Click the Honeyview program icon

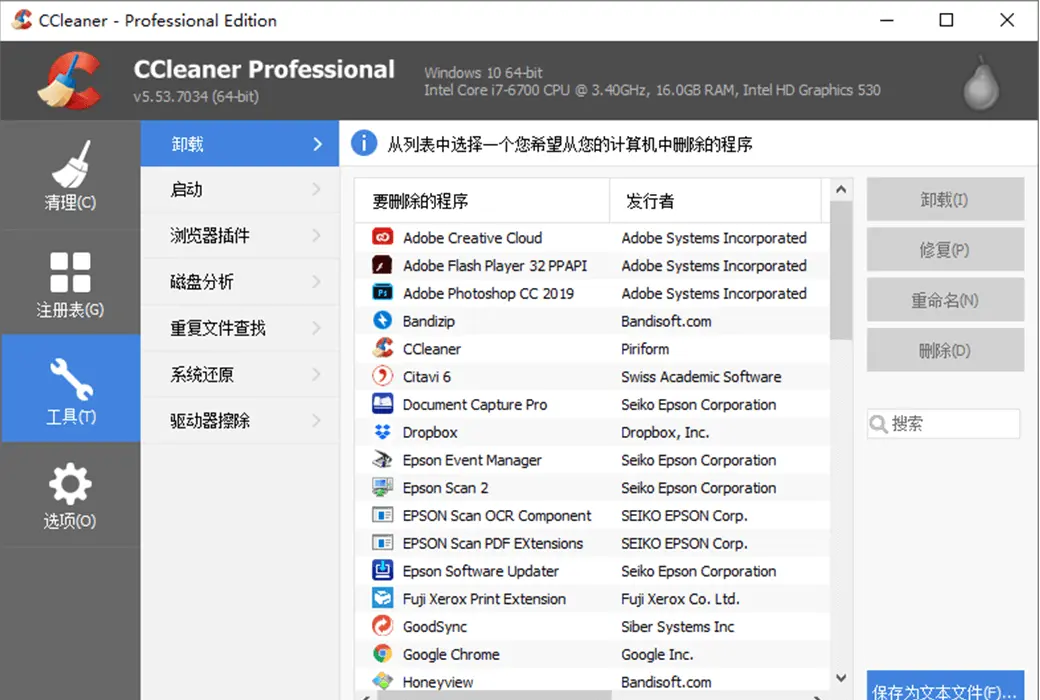click(382, 681)
